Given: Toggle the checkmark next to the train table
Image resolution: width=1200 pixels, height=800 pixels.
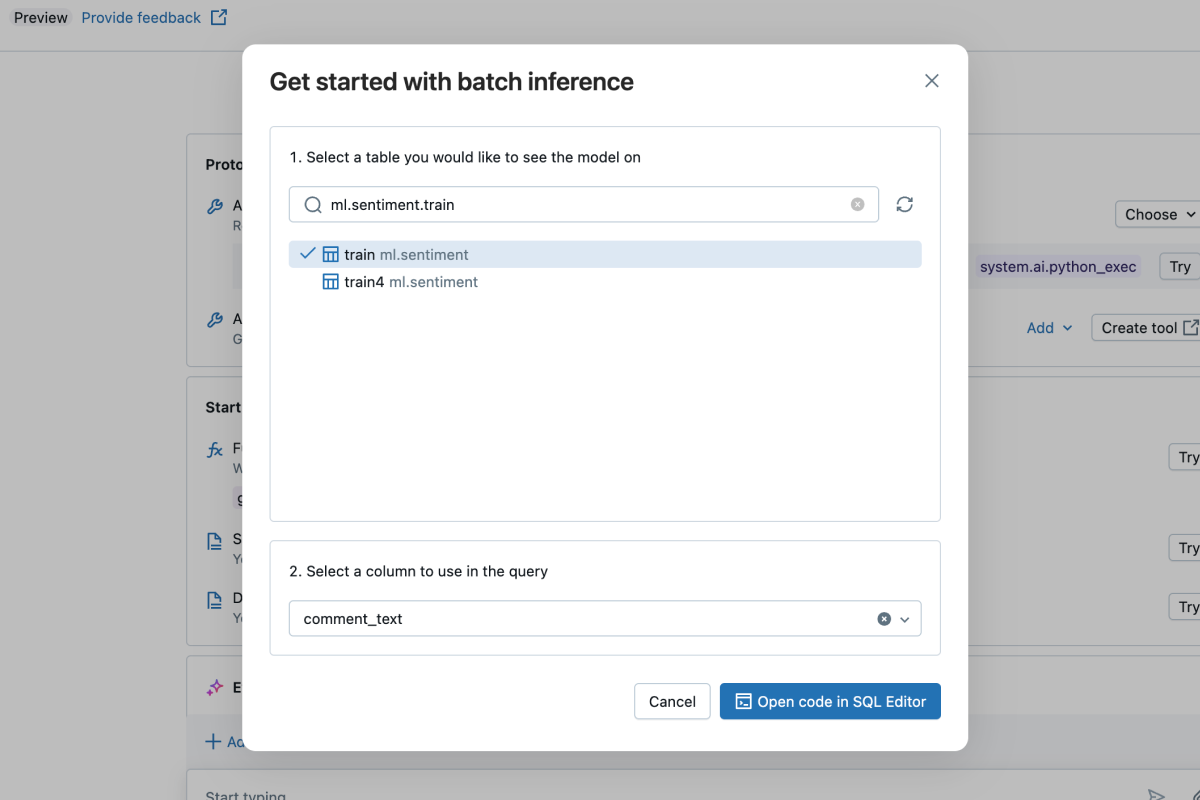Looking at the screenshot, I should [307, 253].
